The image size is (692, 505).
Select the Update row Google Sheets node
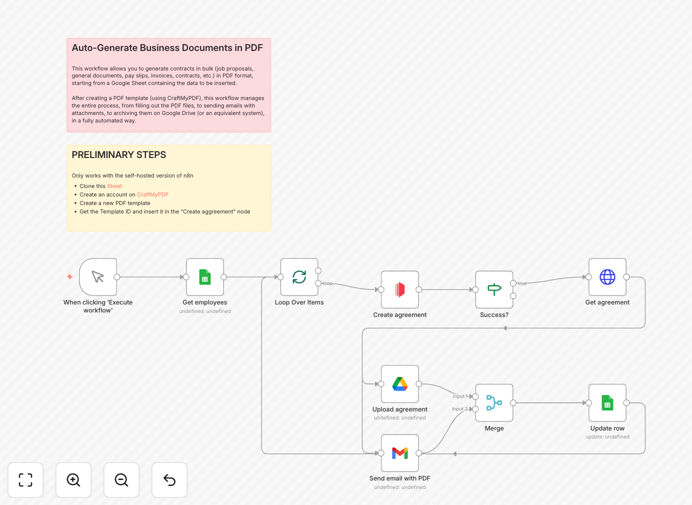point(607,403)
